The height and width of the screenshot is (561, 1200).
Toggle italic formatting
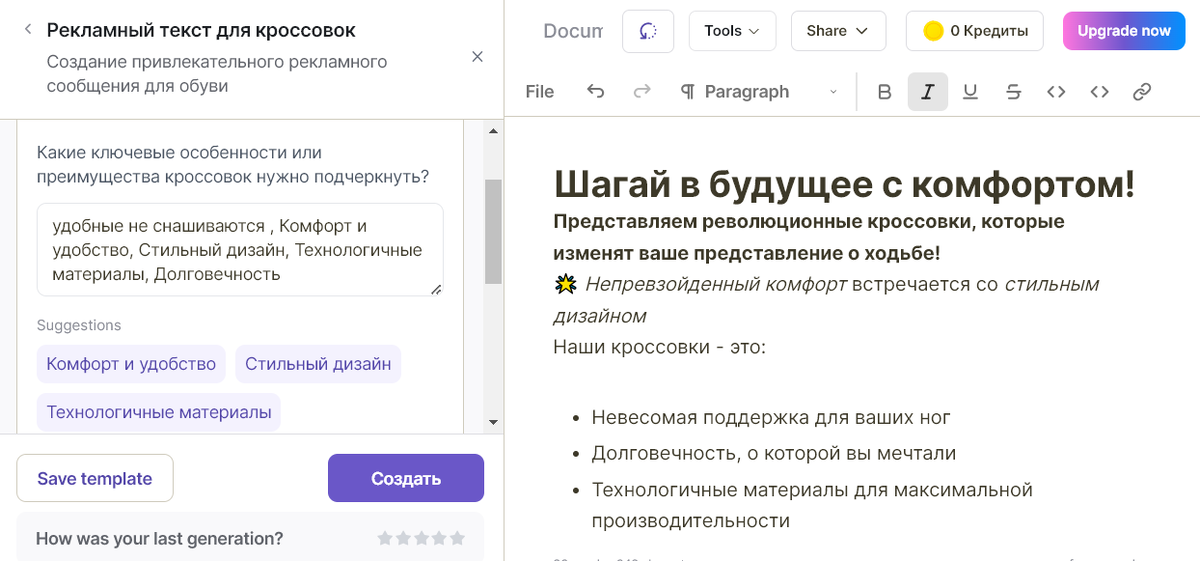pyautogui.click(x=928, y=92)
